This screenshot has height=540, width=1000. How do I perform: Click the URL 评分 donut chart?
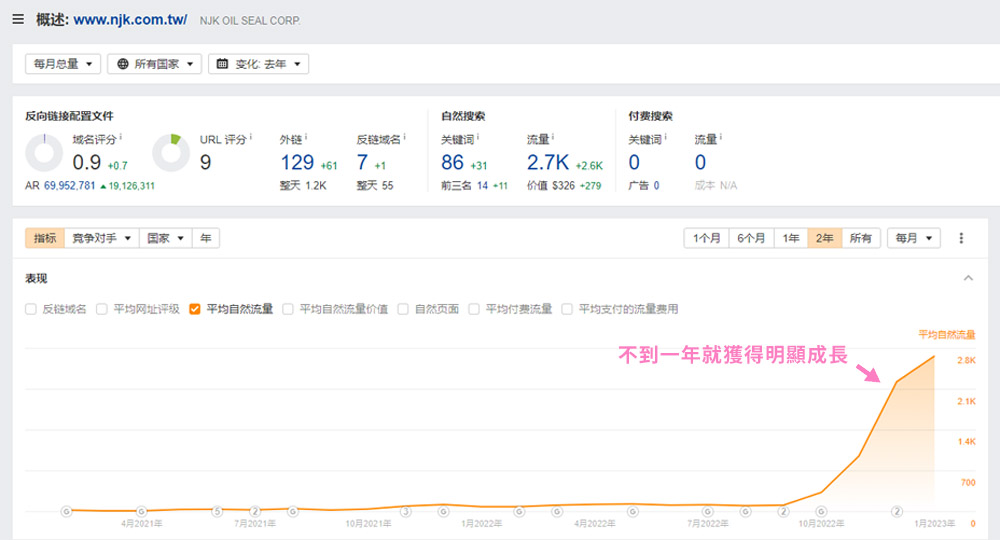tap(171, 153)
